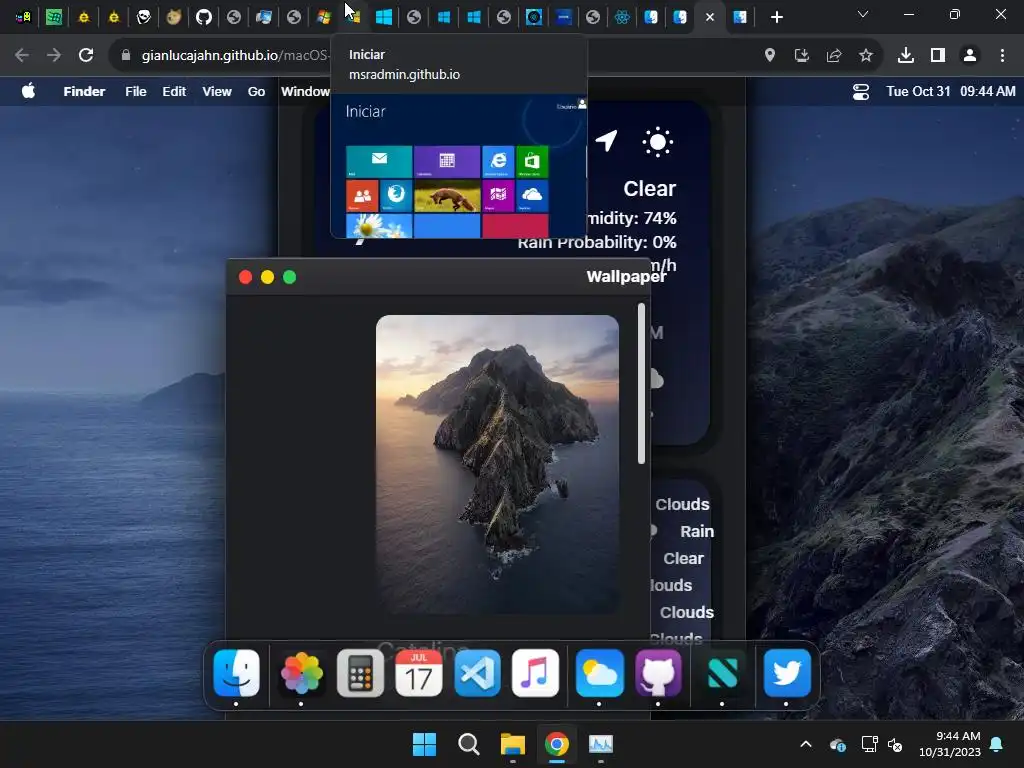This screenshot has width=1024, height=768.
Task: Click the Tue Oct 31 menu bar date
Action: tap(918, 91)
